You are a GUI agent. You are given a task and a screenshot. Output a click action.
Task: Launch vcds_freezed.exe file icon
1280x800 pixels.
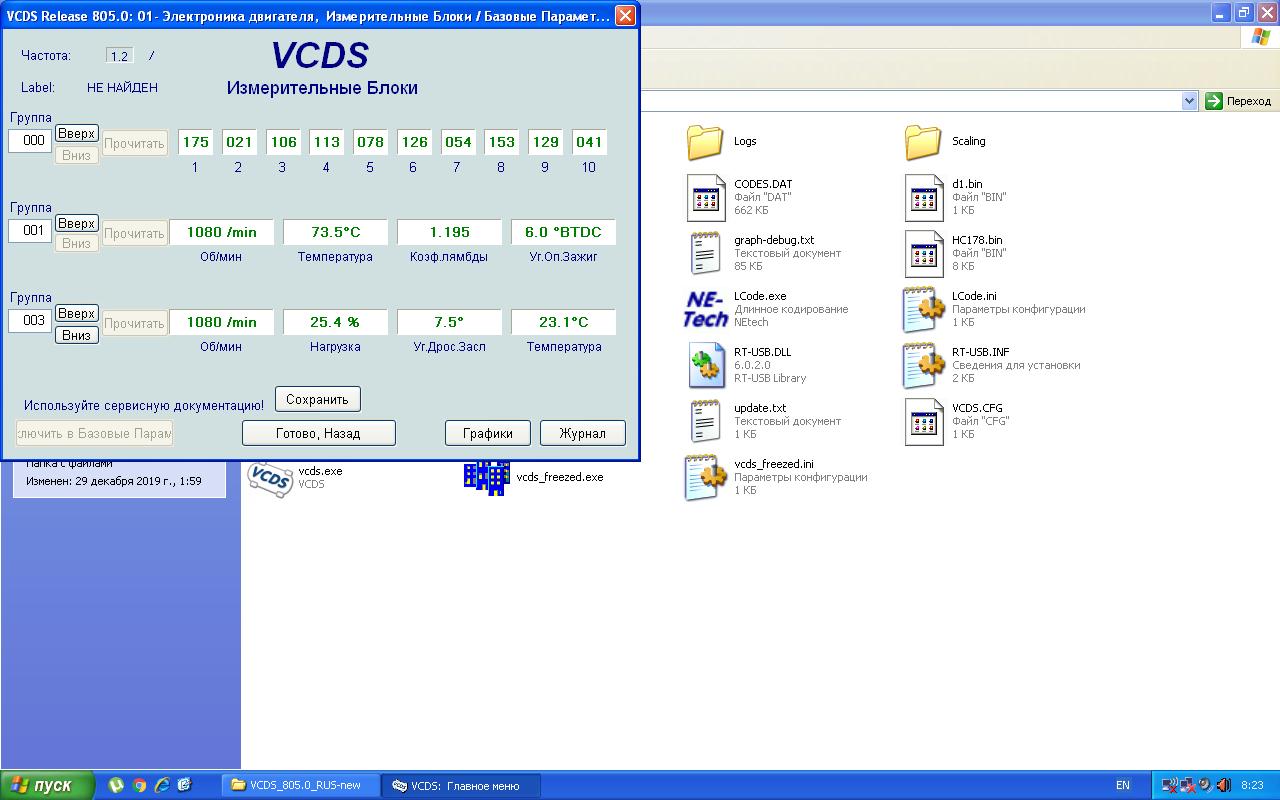click(x=486, y=478)
